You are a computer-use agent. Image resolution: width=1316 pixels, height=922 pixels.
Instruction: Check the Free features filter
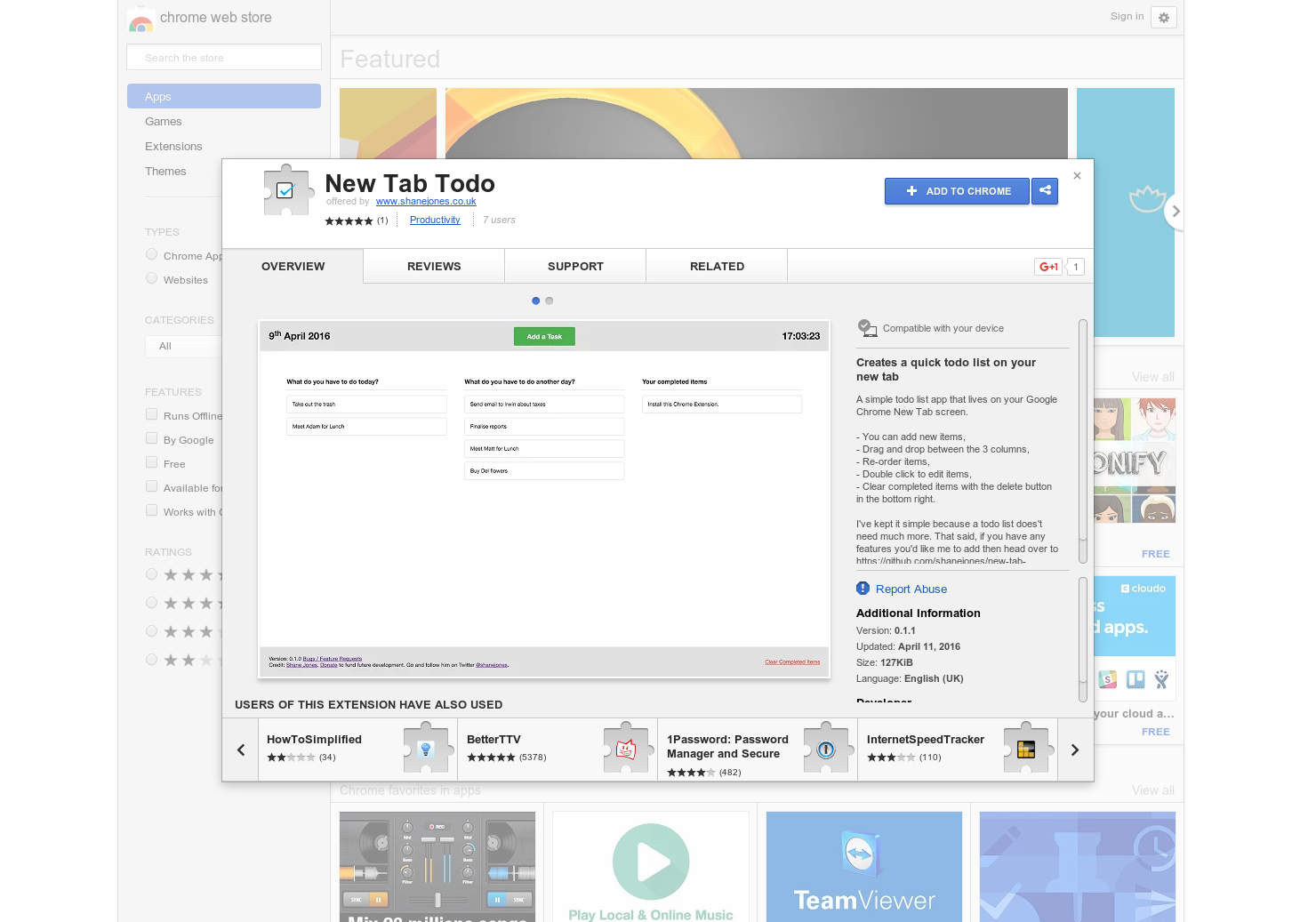pos(151,461)
